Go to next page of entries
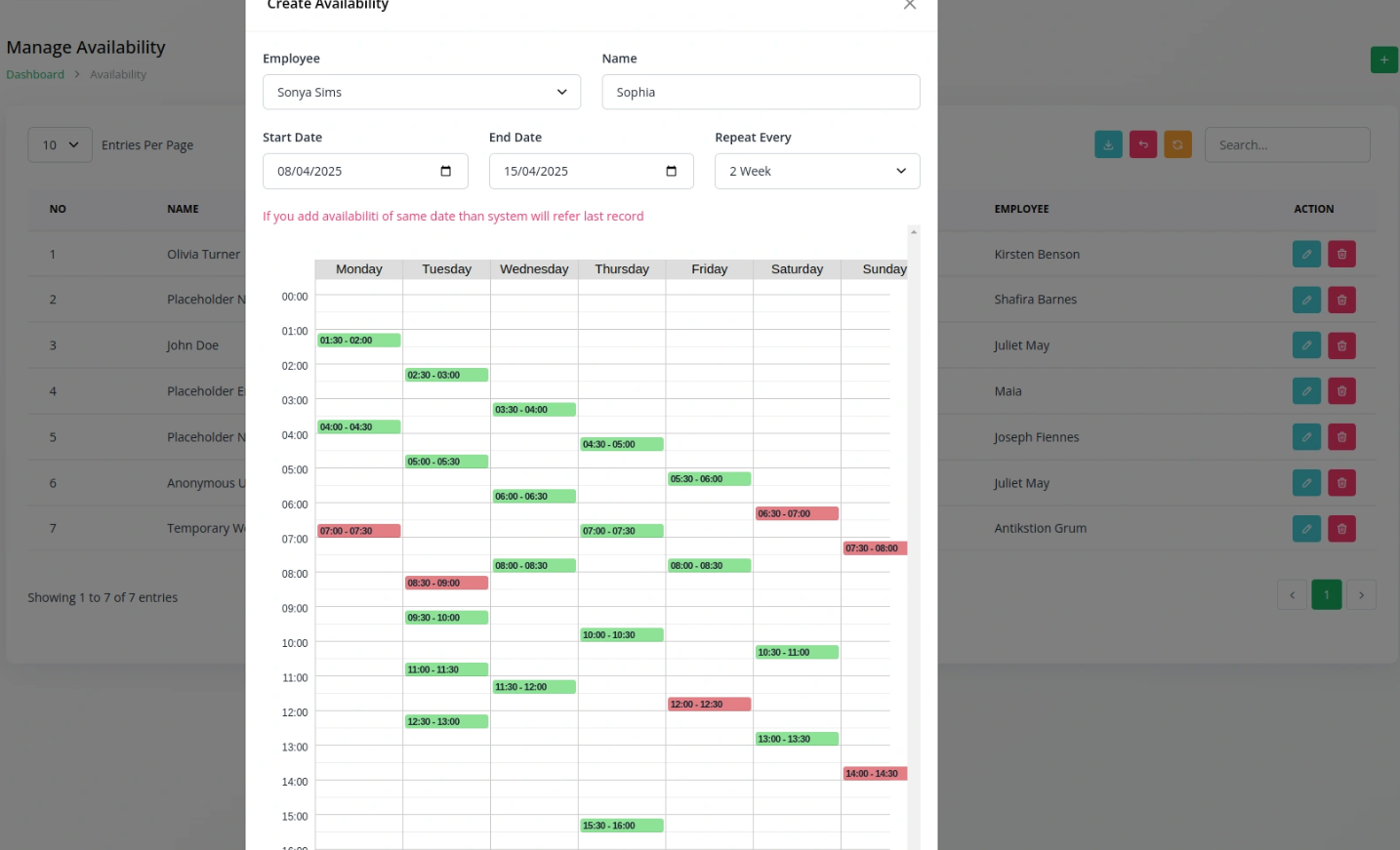Screen dimensions: 1400x850 pos(1361,594)
